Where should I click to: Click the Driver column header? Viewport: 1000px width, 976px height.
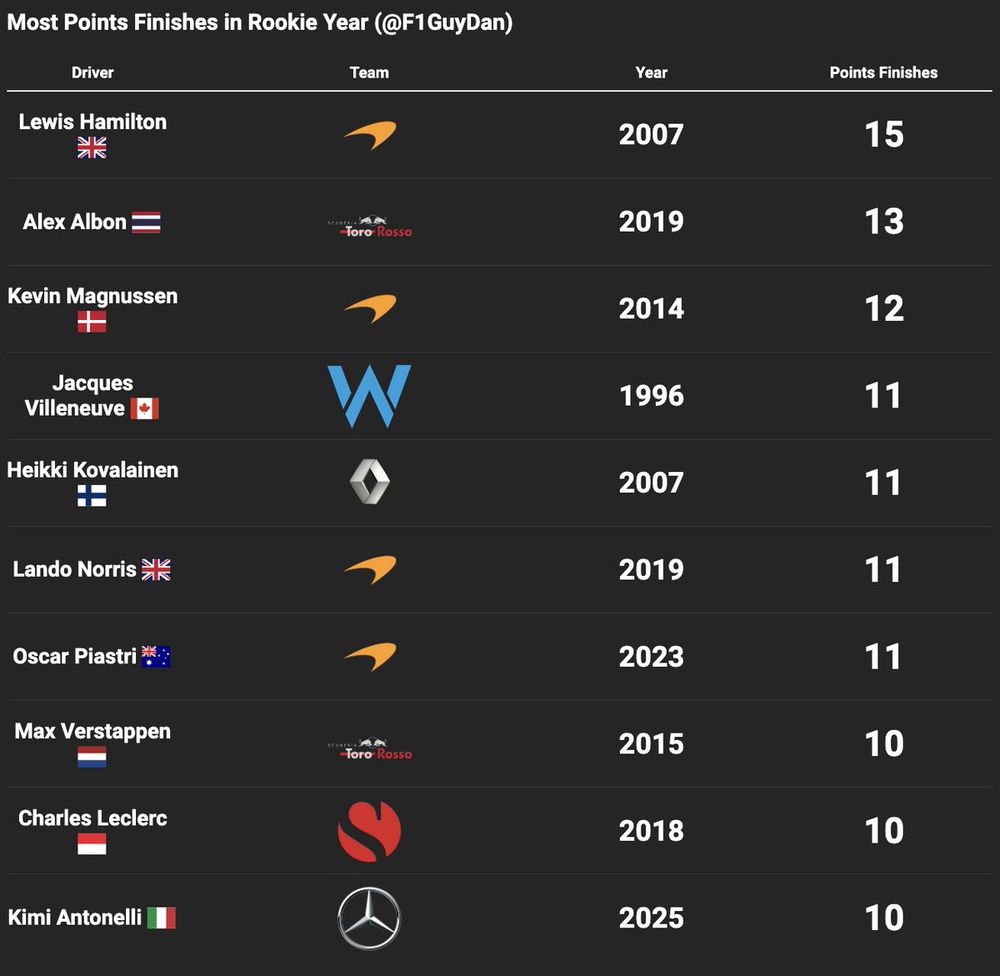pos(93,73)
